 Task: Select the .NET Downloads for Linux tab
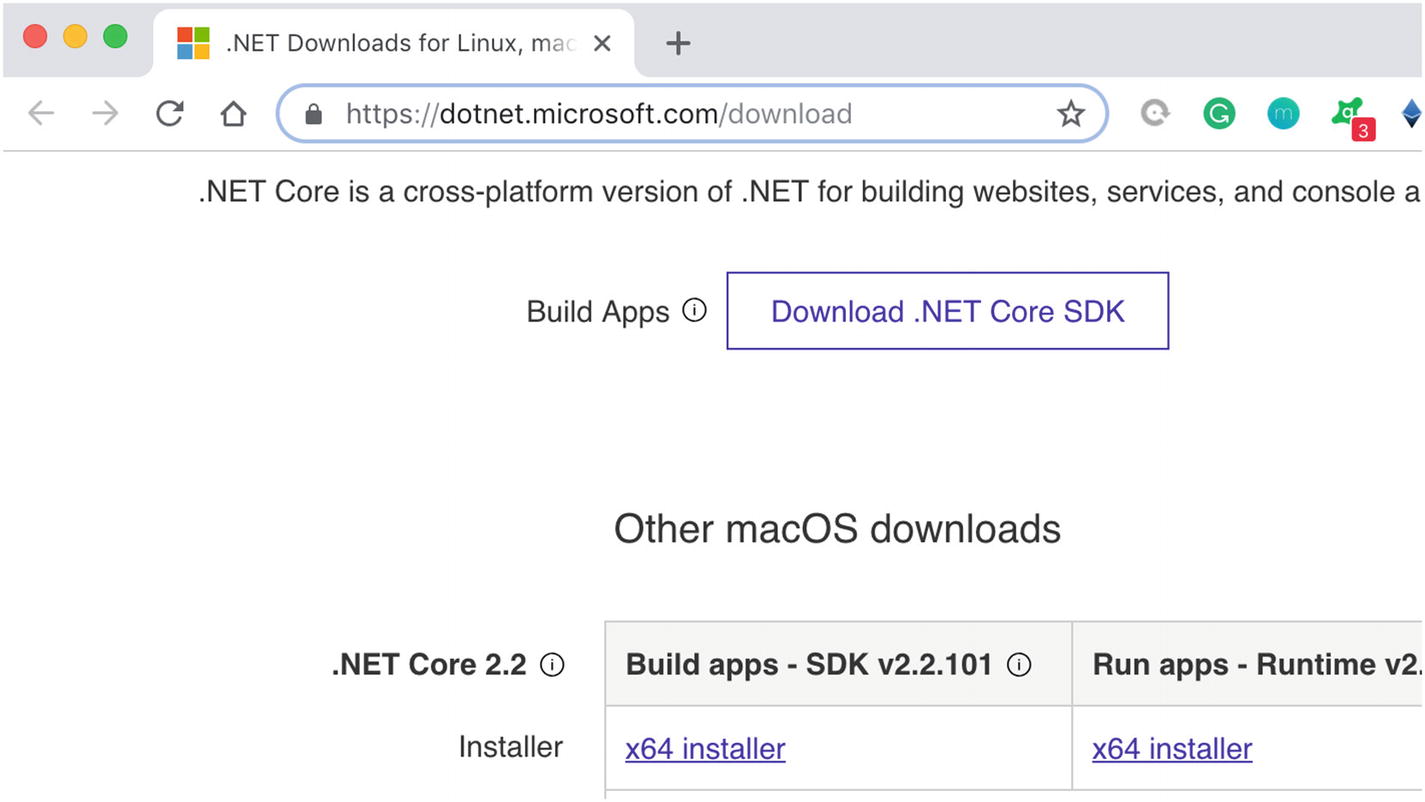click(394, 43)
